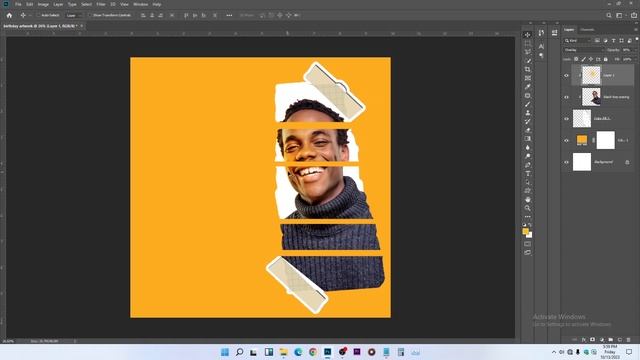Open taskbar search magnifier
The width and height of the screenshot is (640, 360).
[240, 352]
